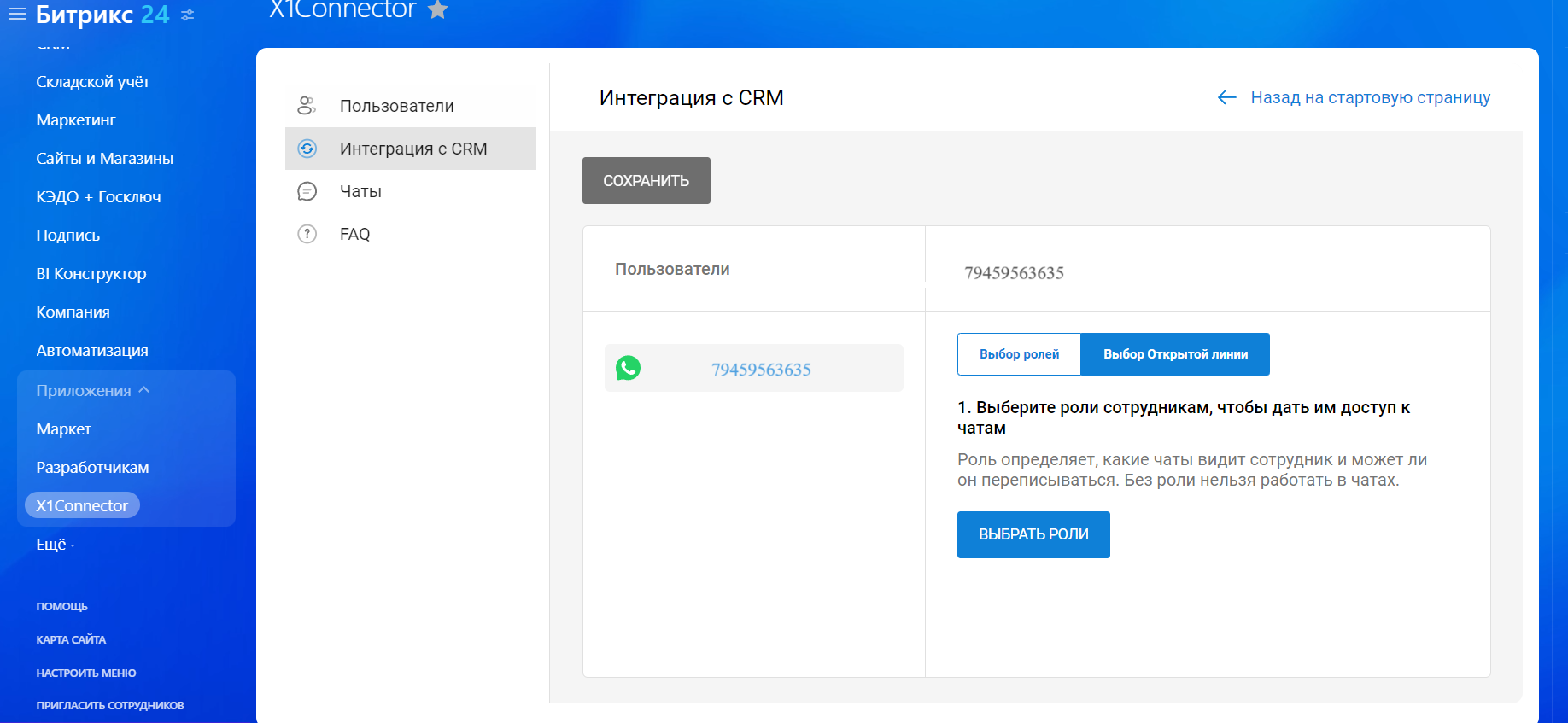Switch to Выбор Открытой линии tab

click(1175, 354)
